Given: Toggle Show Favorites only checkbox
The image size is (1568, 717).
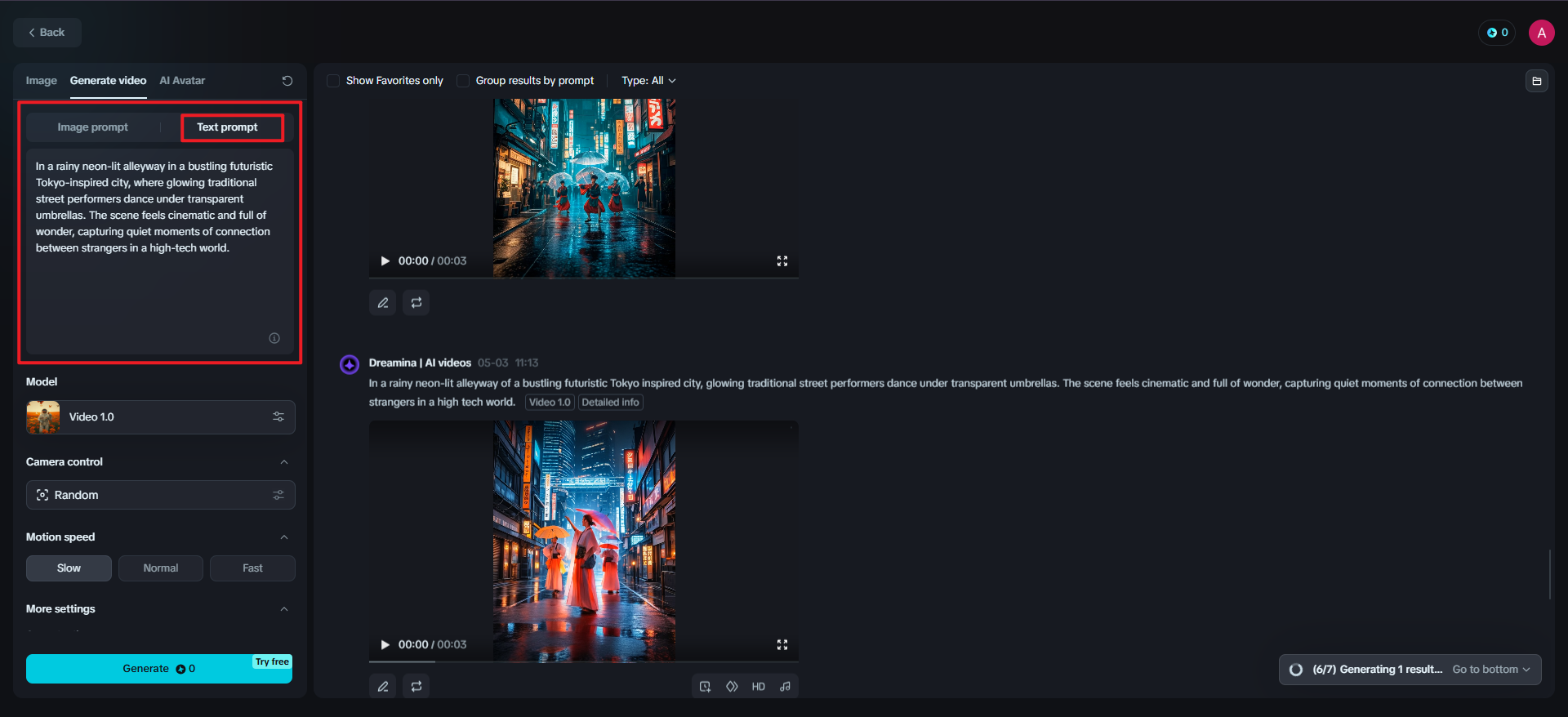Looking at the screenshot, I should 333,81.
